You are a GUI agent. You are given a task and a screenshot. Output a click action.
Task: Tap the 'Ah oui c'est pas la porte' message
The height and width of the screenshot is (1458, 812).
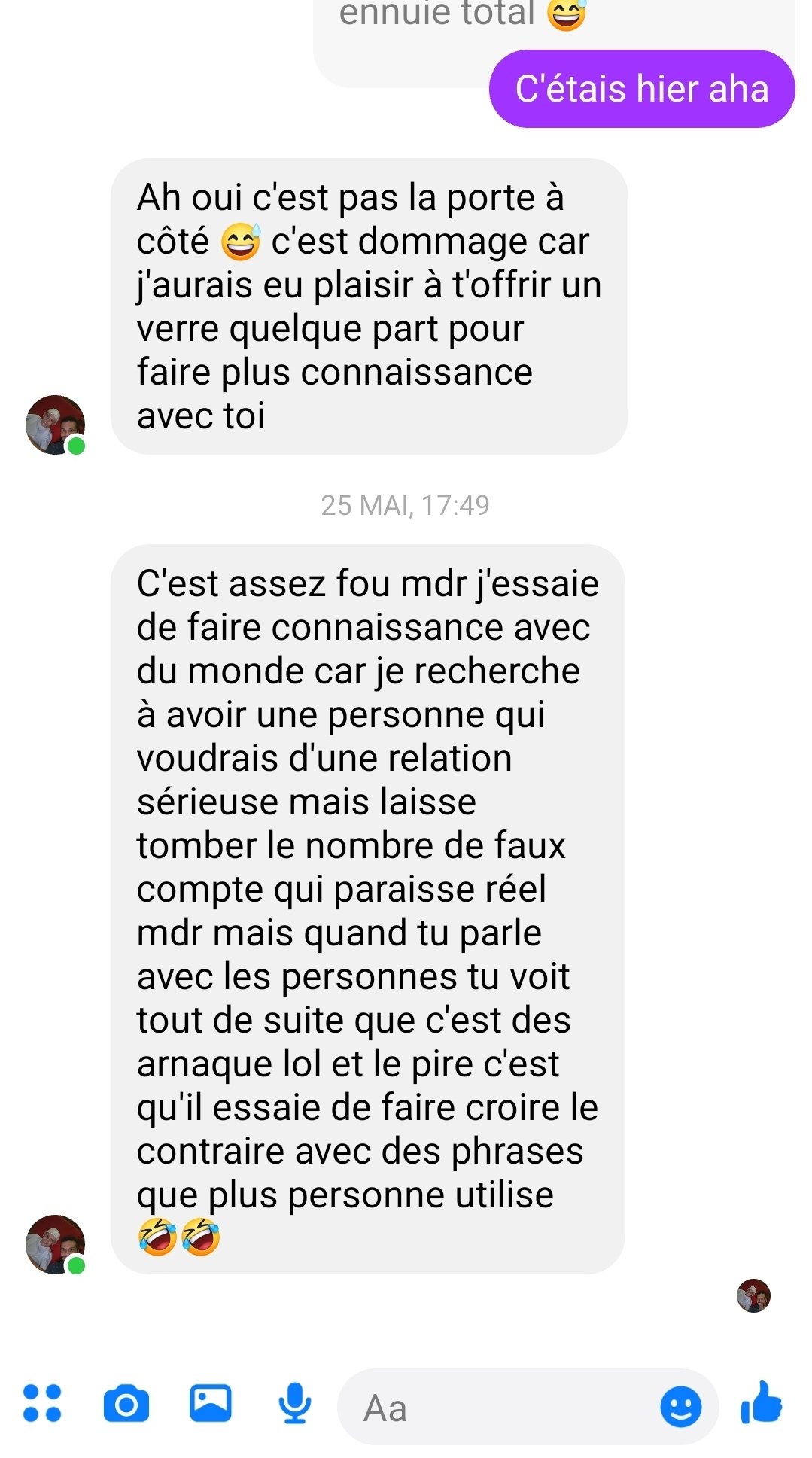pos(369,306)
